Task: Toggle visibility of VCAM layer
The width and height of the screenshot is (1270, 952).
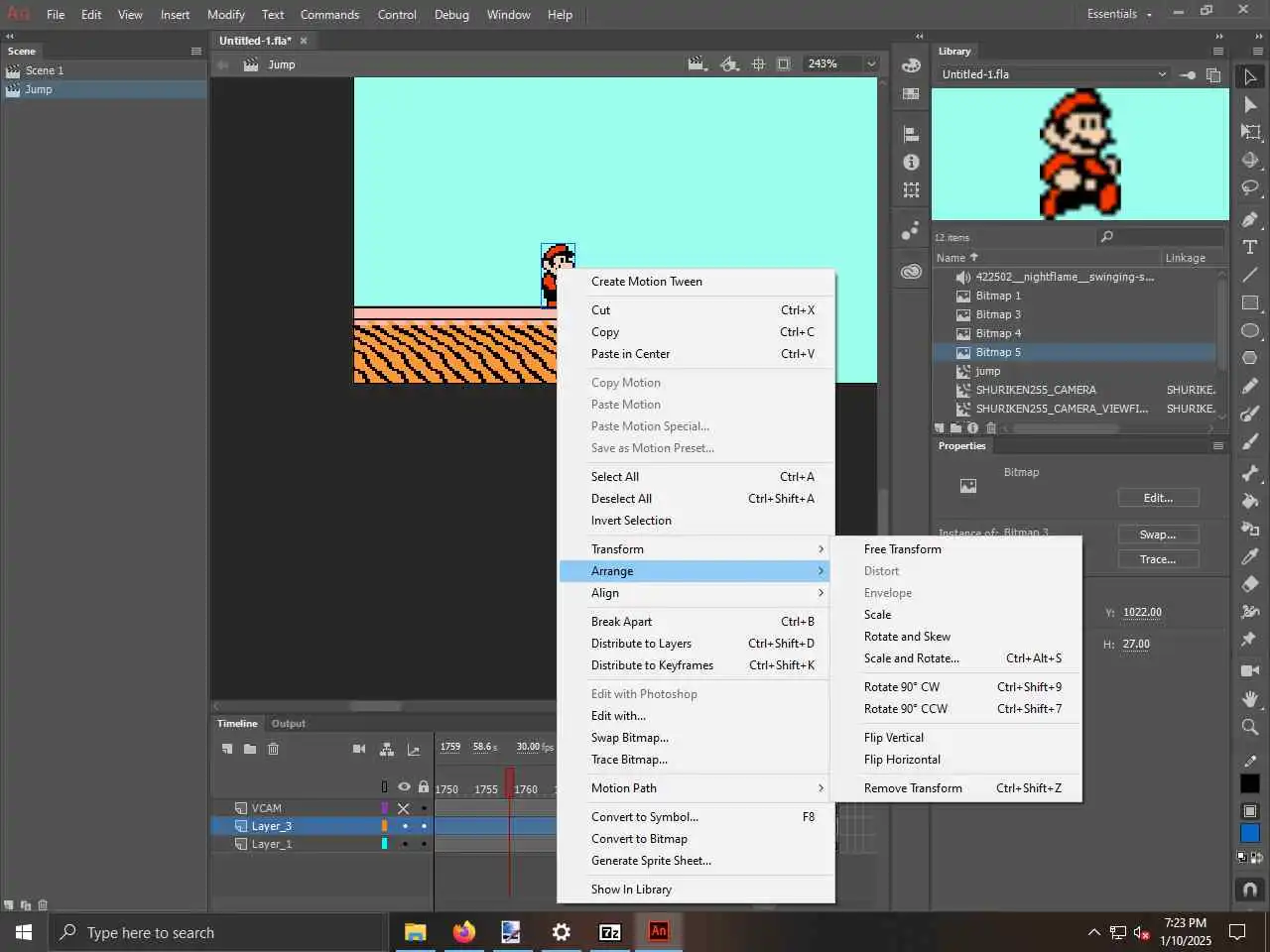Action: (x=404, y=808)
